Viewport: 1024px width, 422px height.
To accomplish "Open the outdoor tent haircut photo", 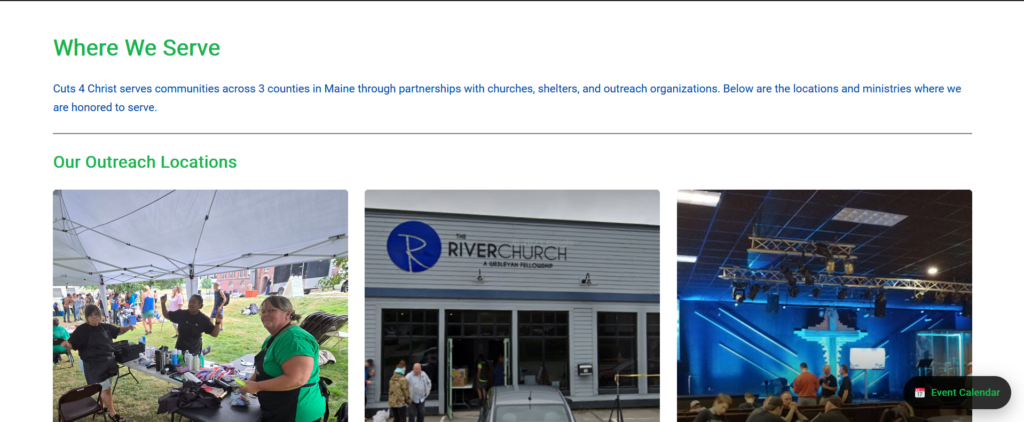I will (200, 306).
